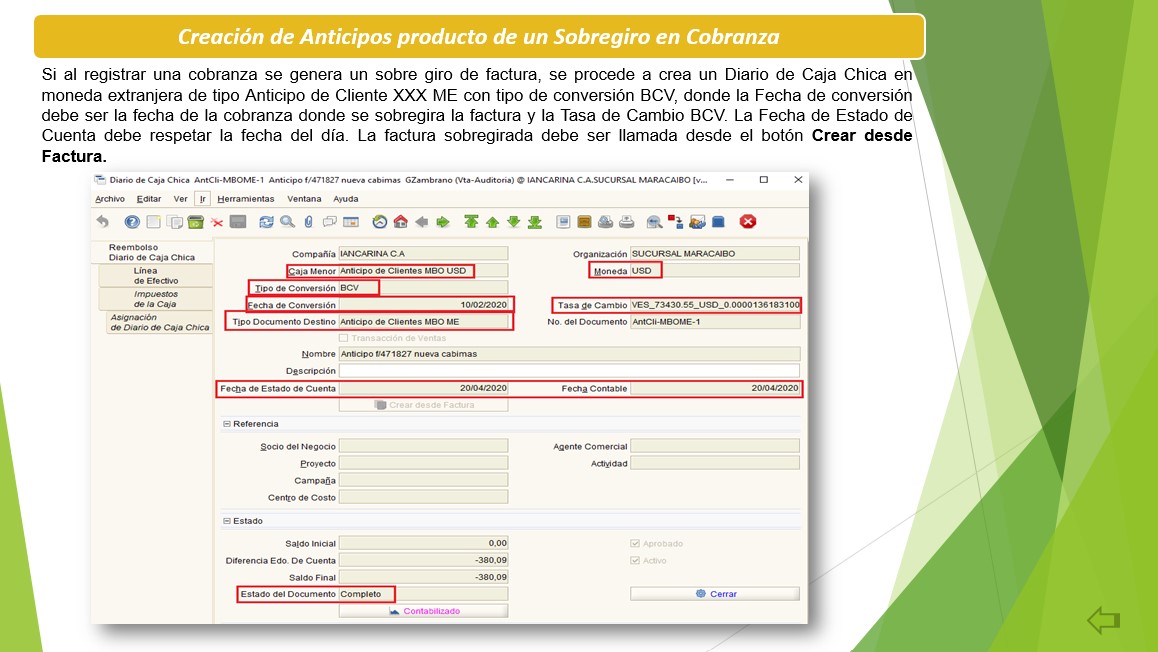Viewport: 1158px width, 652px height.
Task: Click the Save record diskette icon
Action: [237, 222]
